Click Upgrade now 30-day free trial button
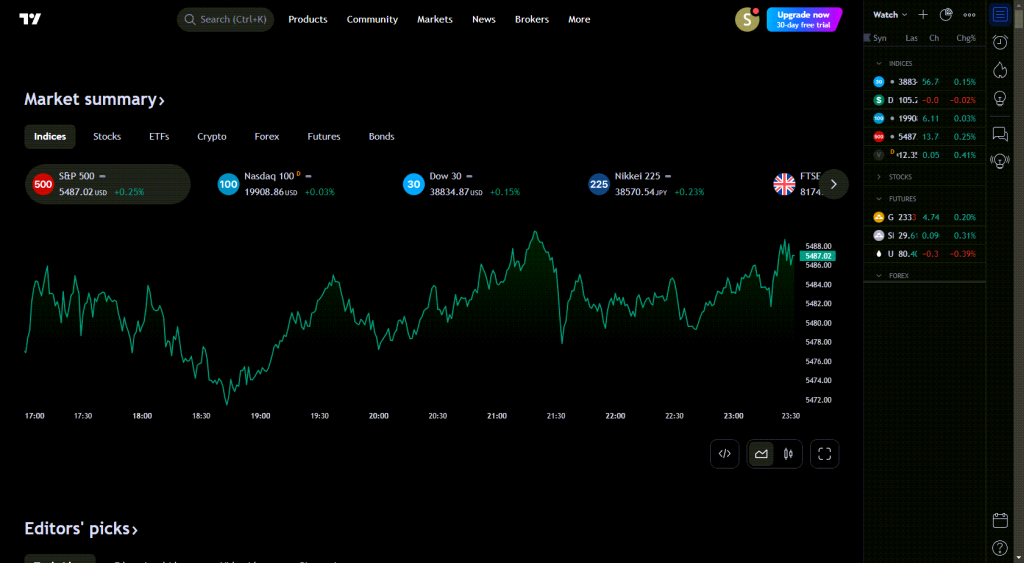 click(x=804, y=20)
